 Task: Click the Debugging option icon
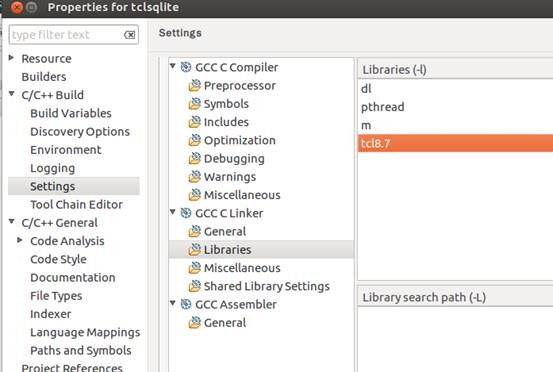click(194, 158)
